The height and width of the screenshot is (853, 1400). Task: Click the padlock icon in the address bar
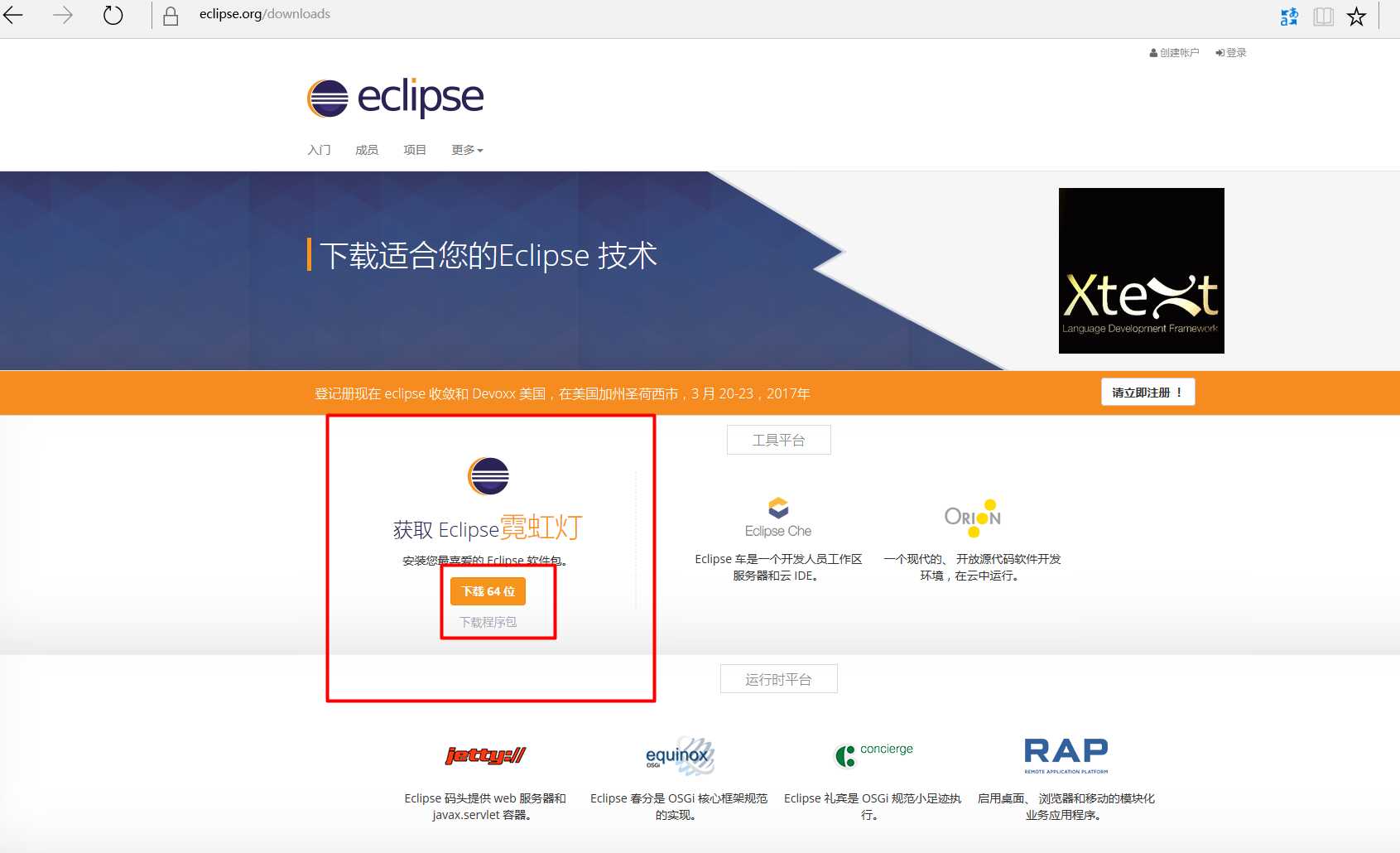(171, 16)
